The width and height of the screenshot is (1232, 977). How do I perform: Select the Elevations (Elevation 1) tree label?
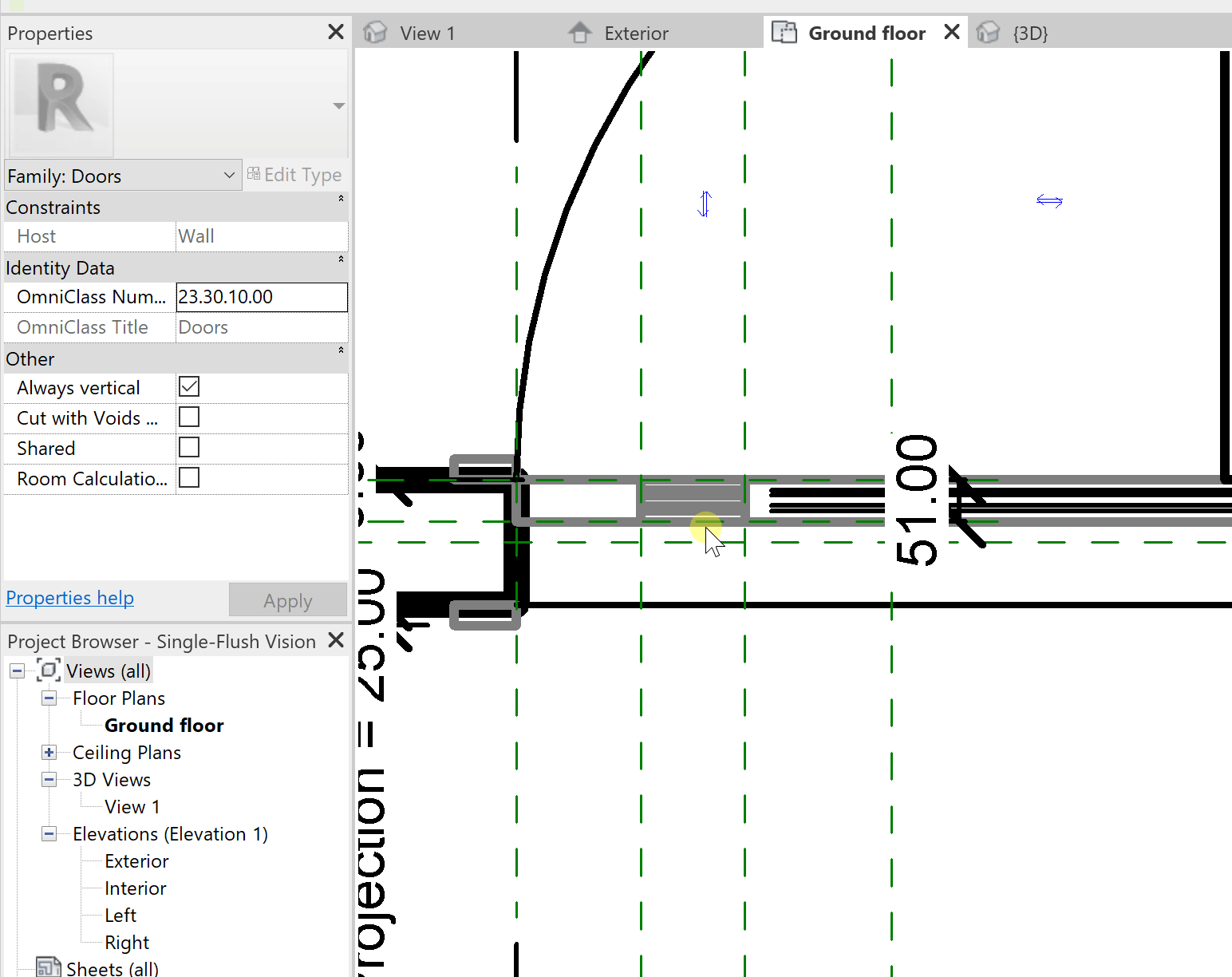click(x=170, y=834)
